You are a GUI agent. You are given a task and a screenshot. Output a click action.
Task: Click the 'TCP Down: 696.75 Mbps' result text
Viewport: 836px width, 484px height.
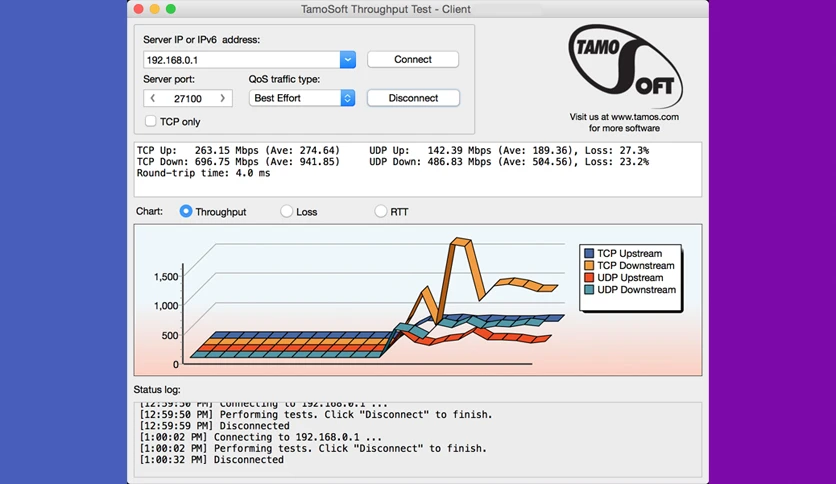click(197, 162)
